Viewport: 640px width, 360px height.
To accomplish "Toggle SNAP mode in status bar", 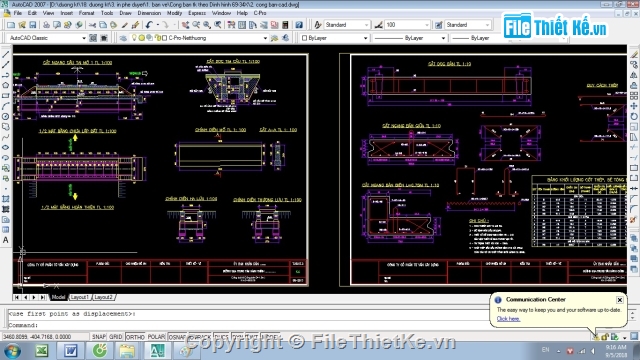I will click(99, 337).
